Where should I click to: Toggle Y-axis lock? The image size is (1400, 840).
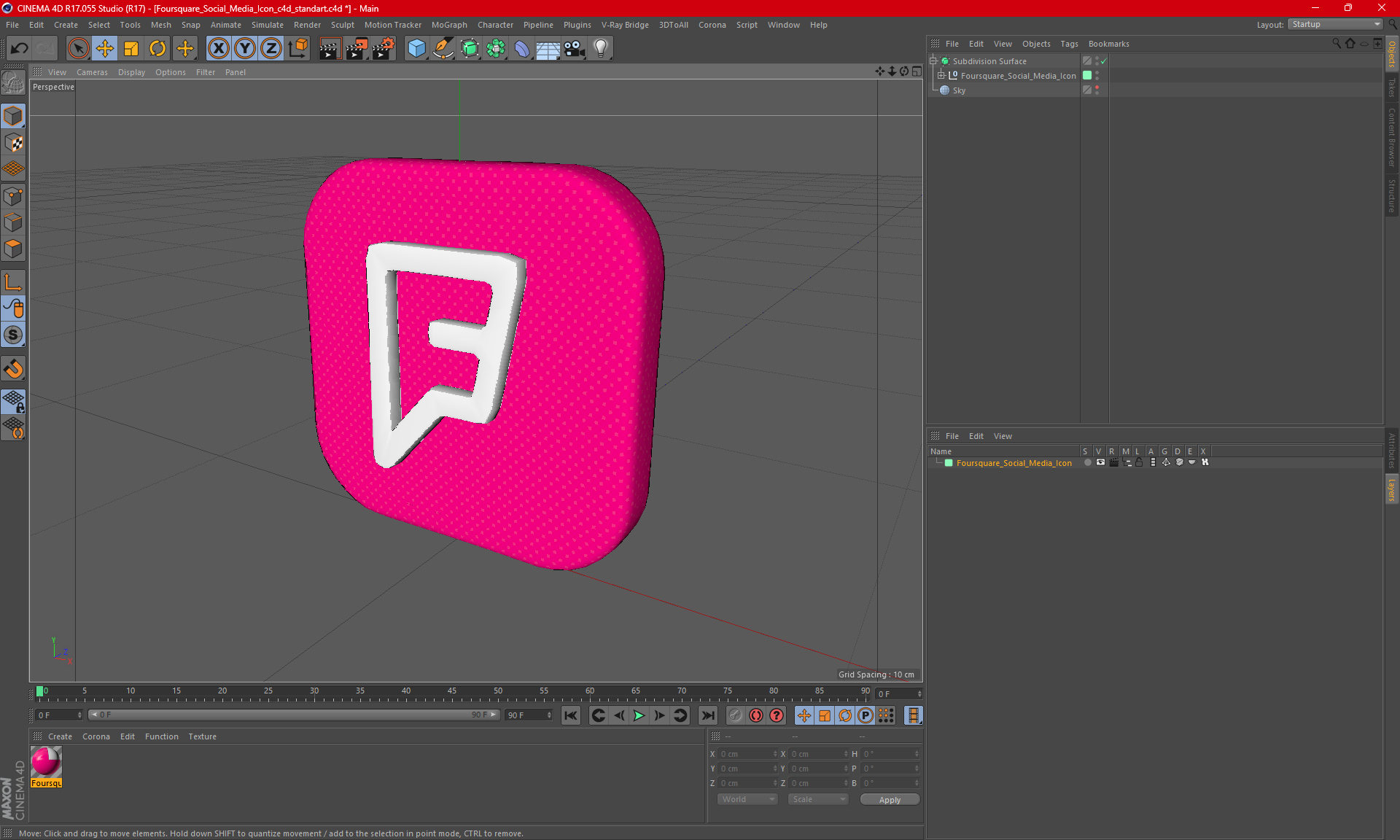pyautogui.click(x=245, y=49)
